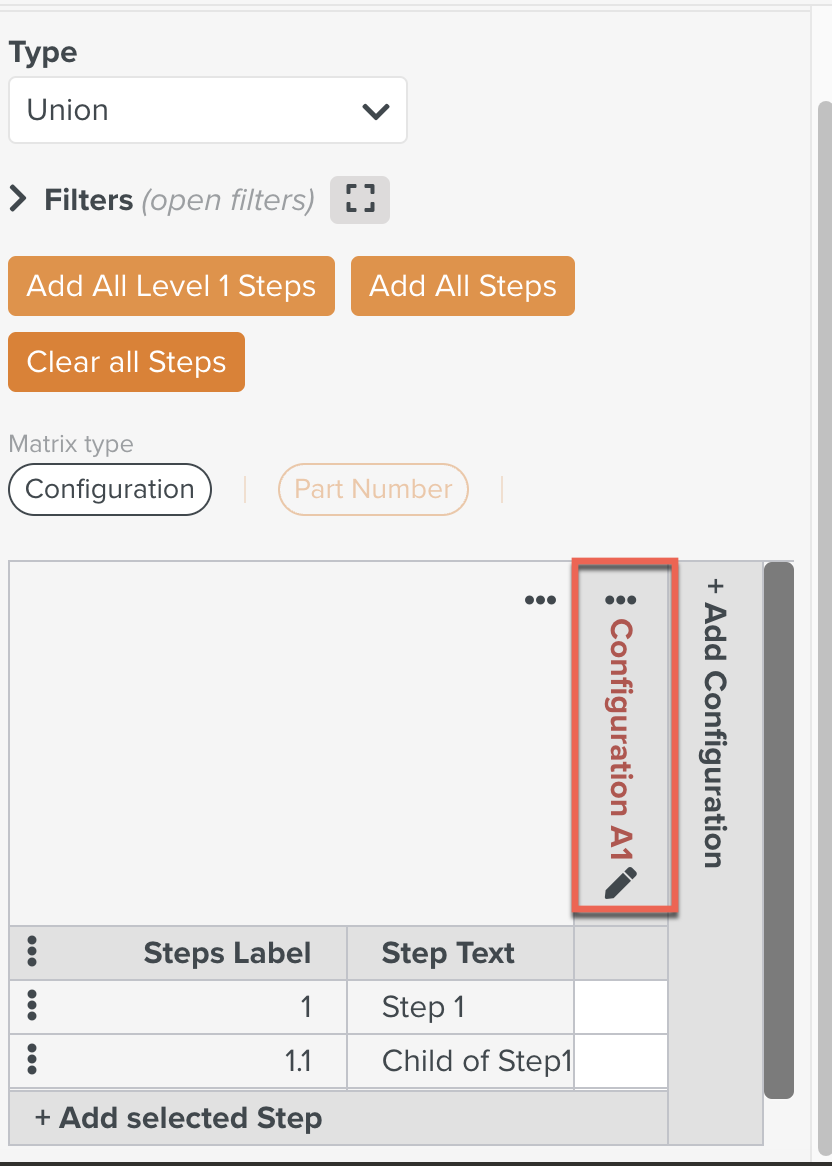Open three-dot menu for Step 1 row
The image size is (832, 1166).
tap(32, 1005)
